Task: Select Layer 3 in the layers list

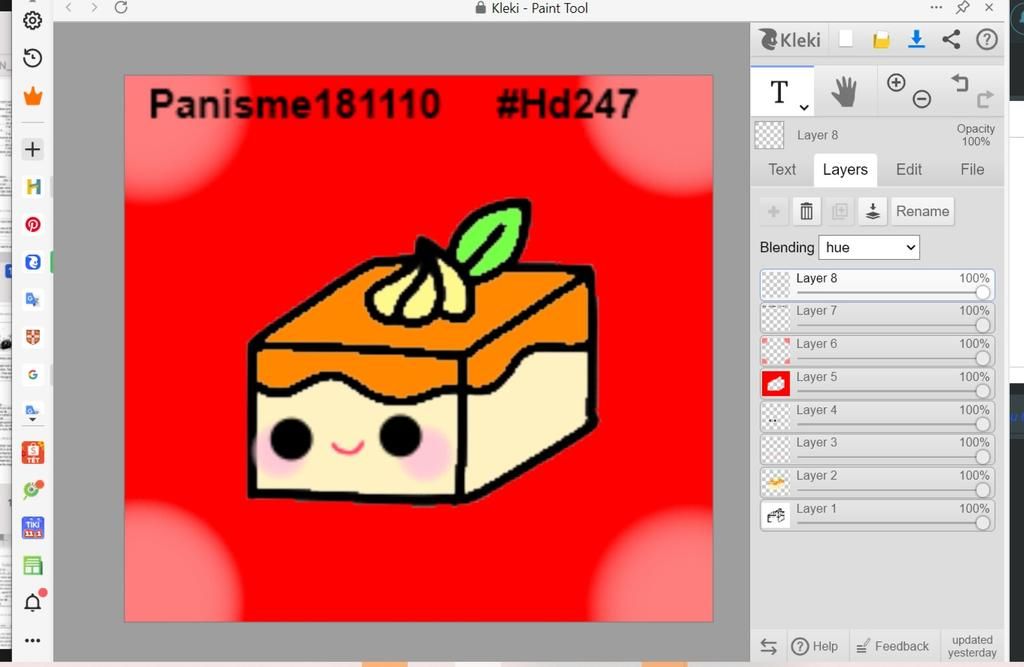Action: (877, 449)
